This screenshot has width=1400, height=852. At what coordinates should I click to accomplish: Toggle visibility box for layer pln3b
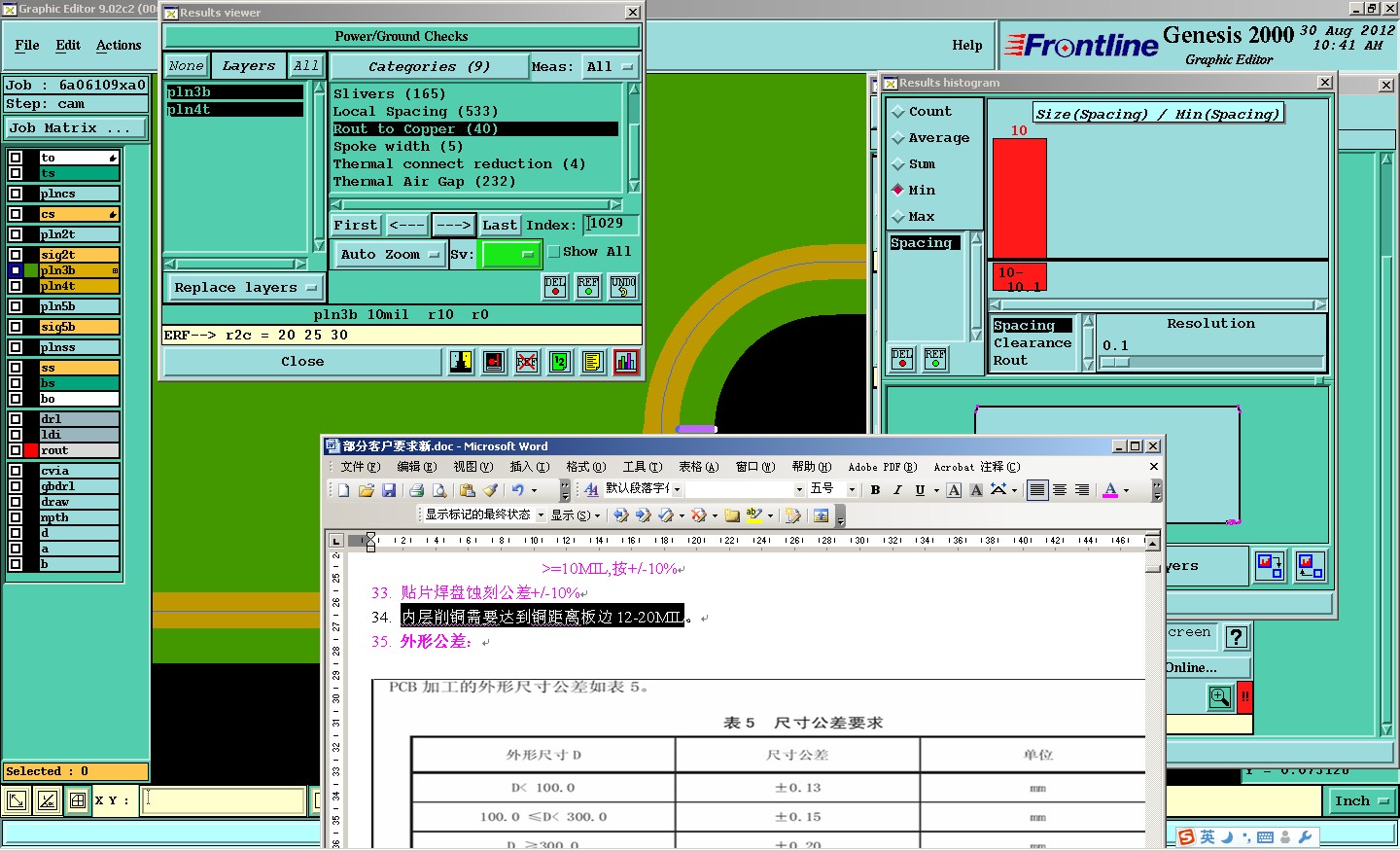click(x=16, y=270)
